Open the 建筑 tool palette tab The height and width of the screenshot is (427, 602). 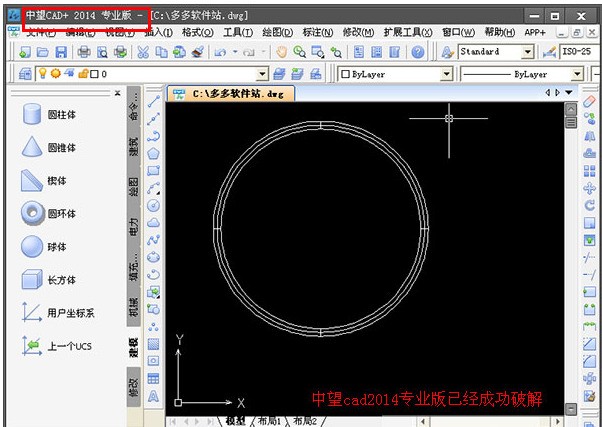[134, 147]
